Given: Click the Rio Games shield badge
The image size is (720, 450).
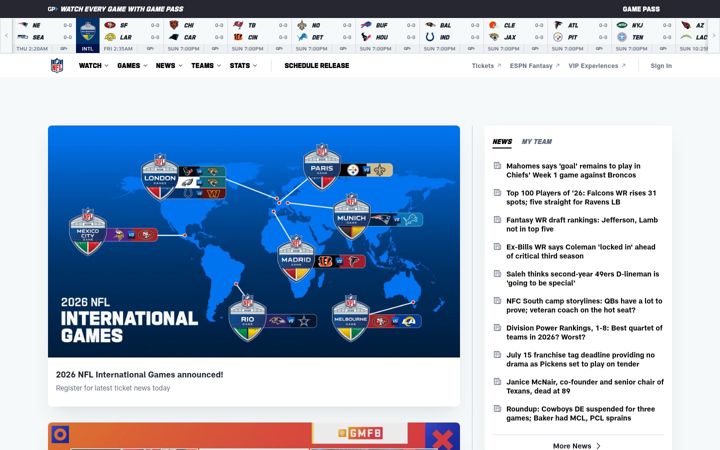Looking at the screenshot, I should pyautogui.click(x=248, y=318).
